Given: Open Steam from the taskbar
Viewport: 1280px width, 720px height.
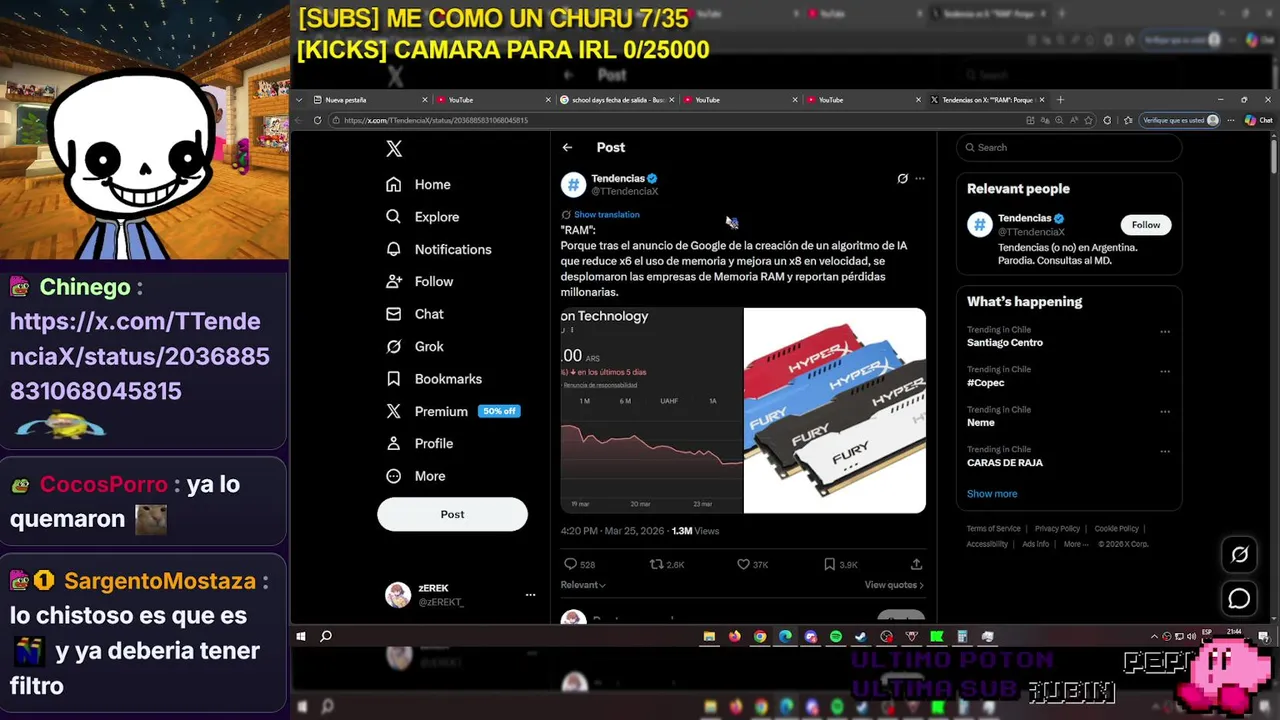Looking at the screenshot, I should (861, 636).
